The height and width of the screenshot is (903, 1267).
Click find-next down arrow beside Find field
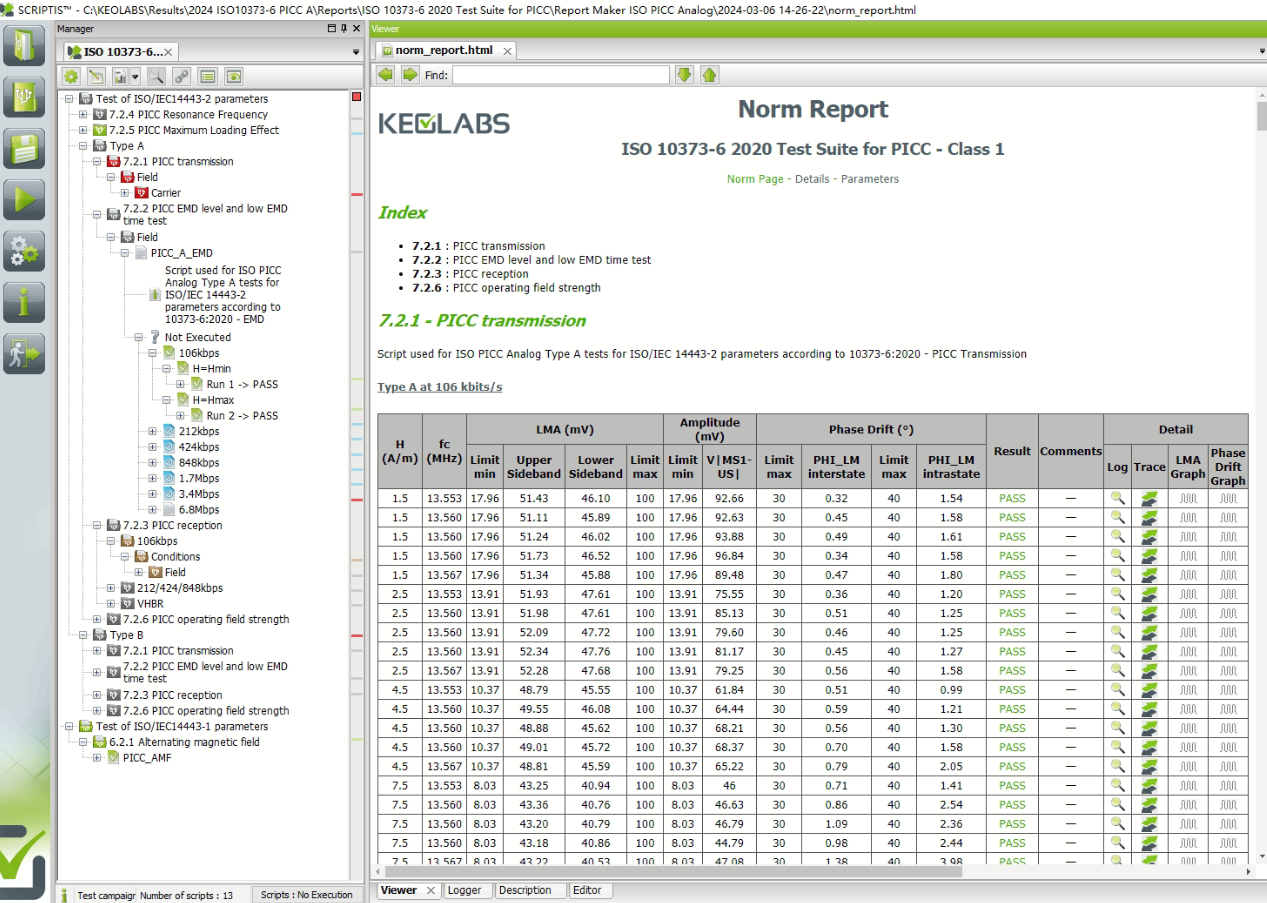coord(684,75)
